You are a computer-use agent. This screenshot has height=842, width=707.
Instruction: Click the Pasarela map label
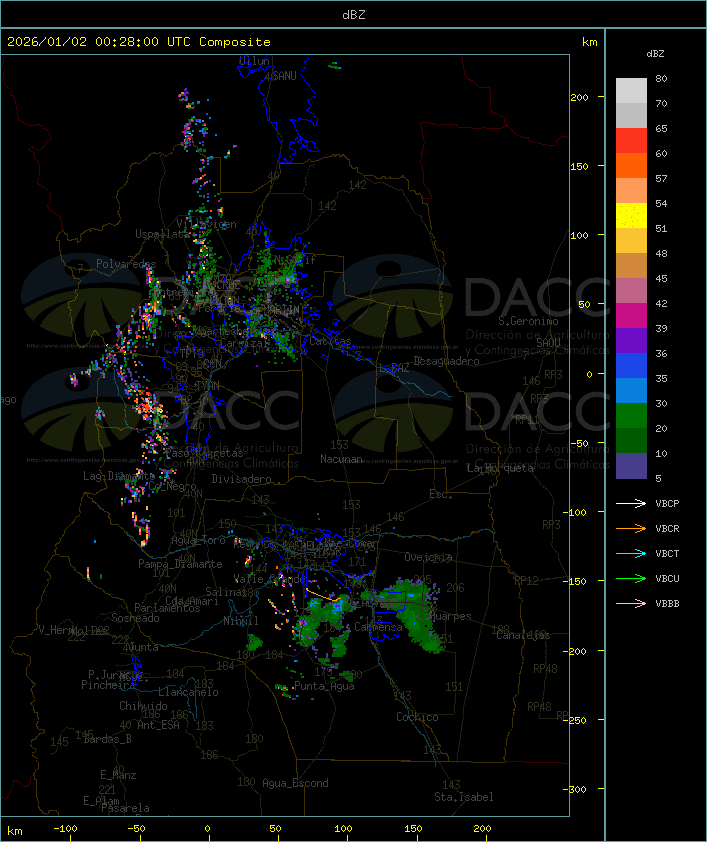point(125,808)
